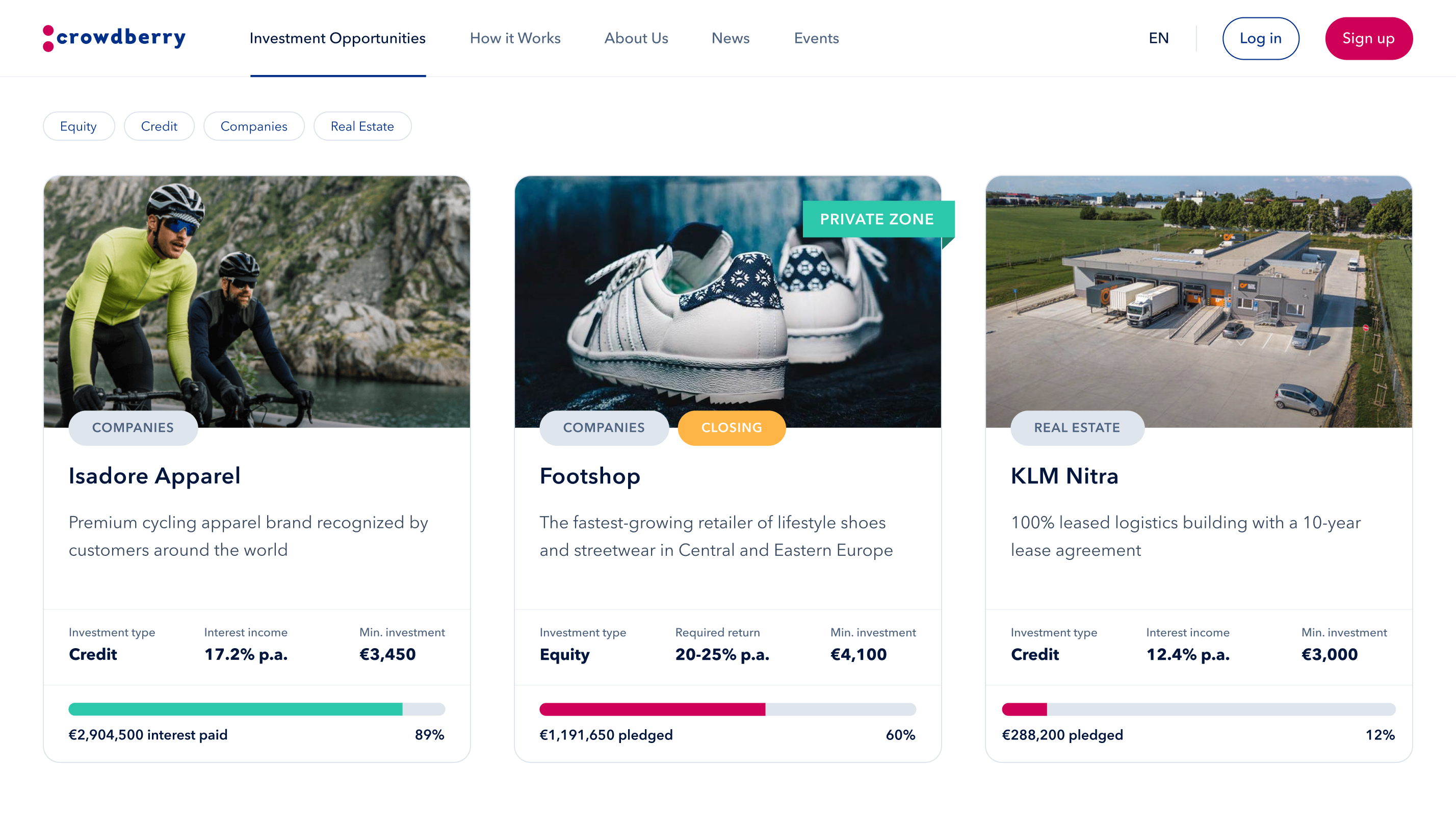Click Isadore Apparel green progress bar
This screenshot has width=1456, height=820.
click(256, 709)
